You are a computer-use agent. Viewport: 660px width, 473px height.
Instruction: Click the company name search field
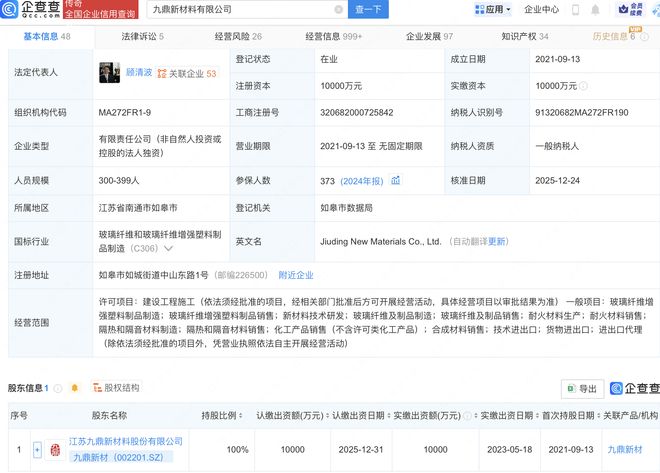pos(240,9)
